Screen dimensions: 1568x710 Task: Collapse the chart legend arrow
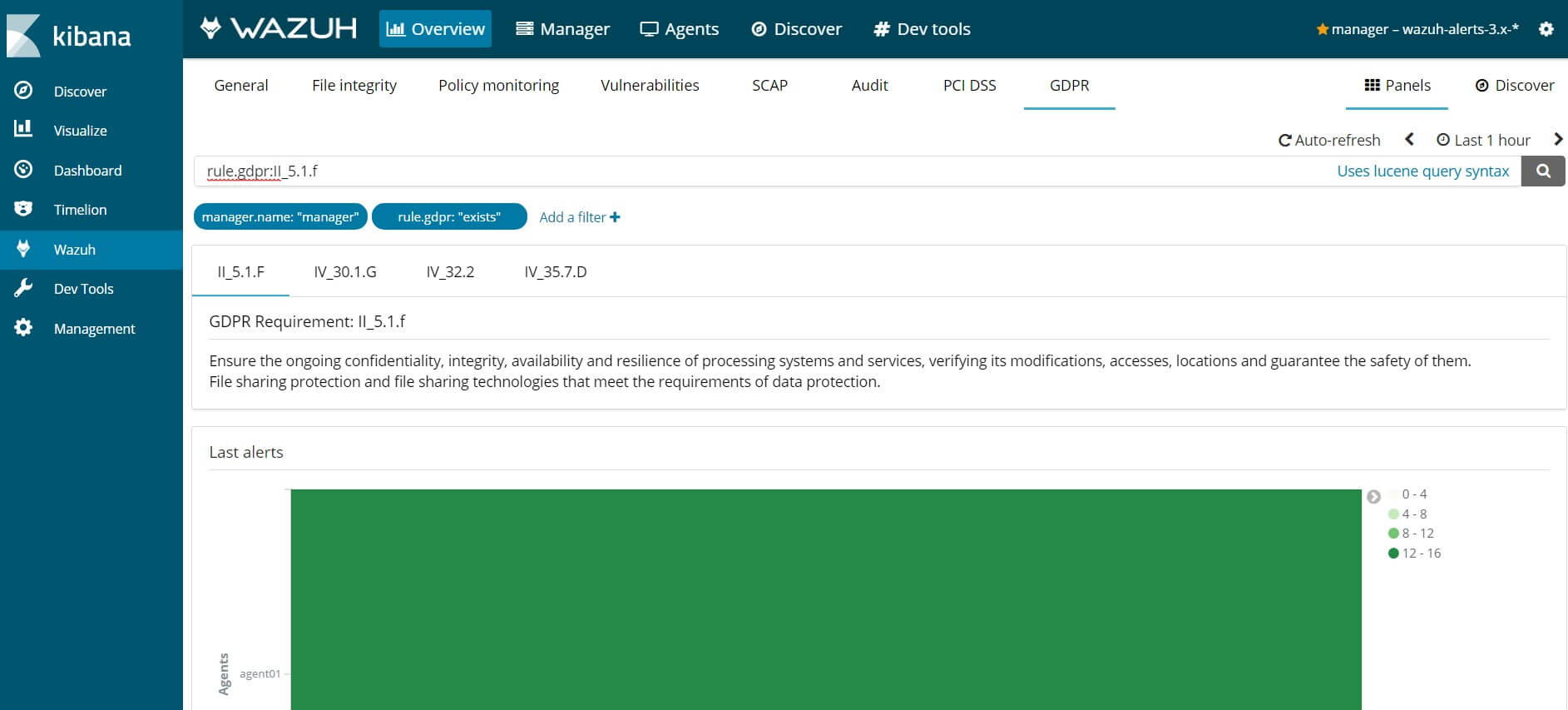pos(1373,496)
